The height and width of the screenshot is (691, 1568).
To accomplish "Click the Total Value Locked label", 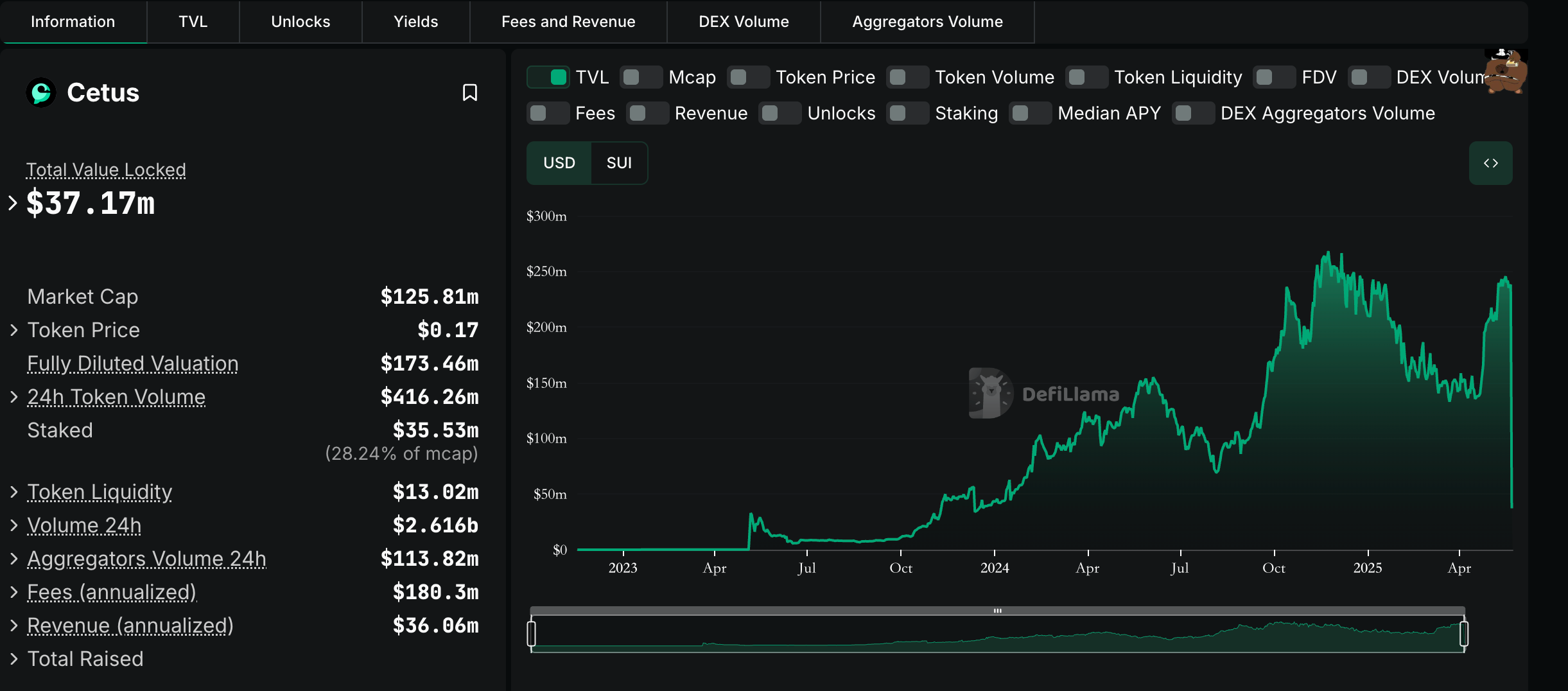I will tap(106, 170).
